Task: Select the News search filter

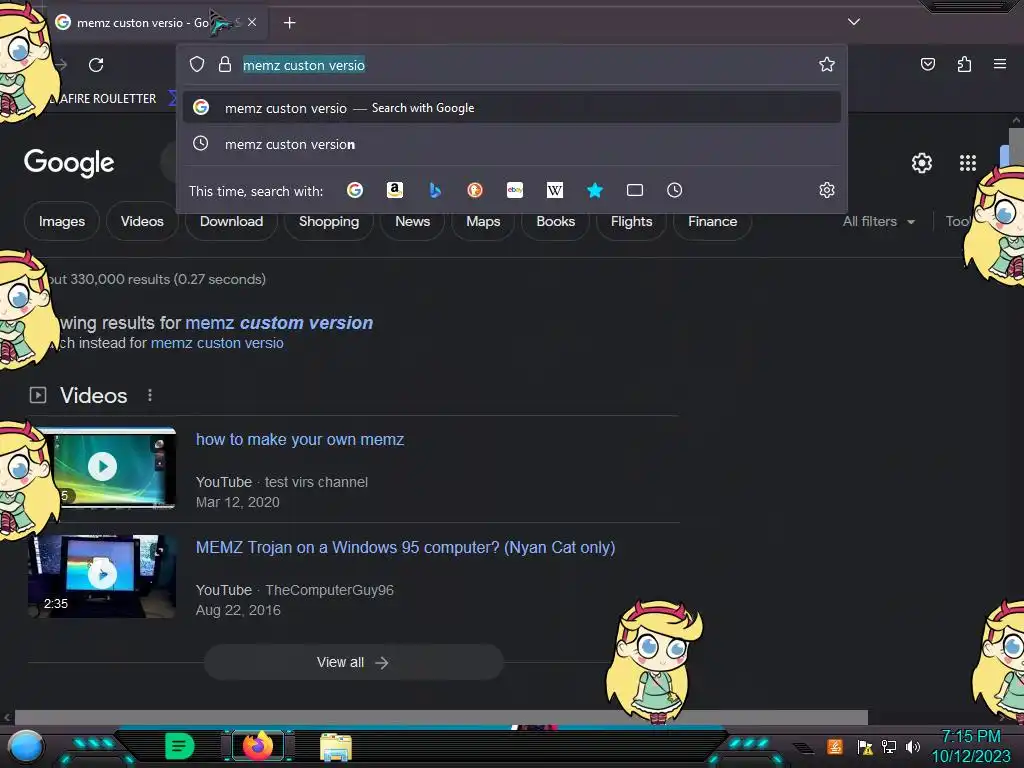Action: tap(412, 221)
